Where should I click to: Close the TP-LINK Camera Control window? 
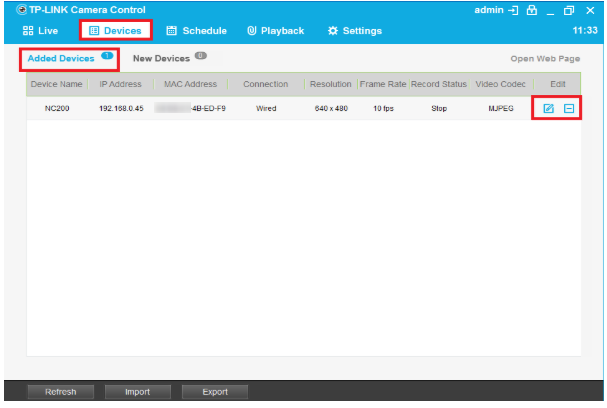590,10
